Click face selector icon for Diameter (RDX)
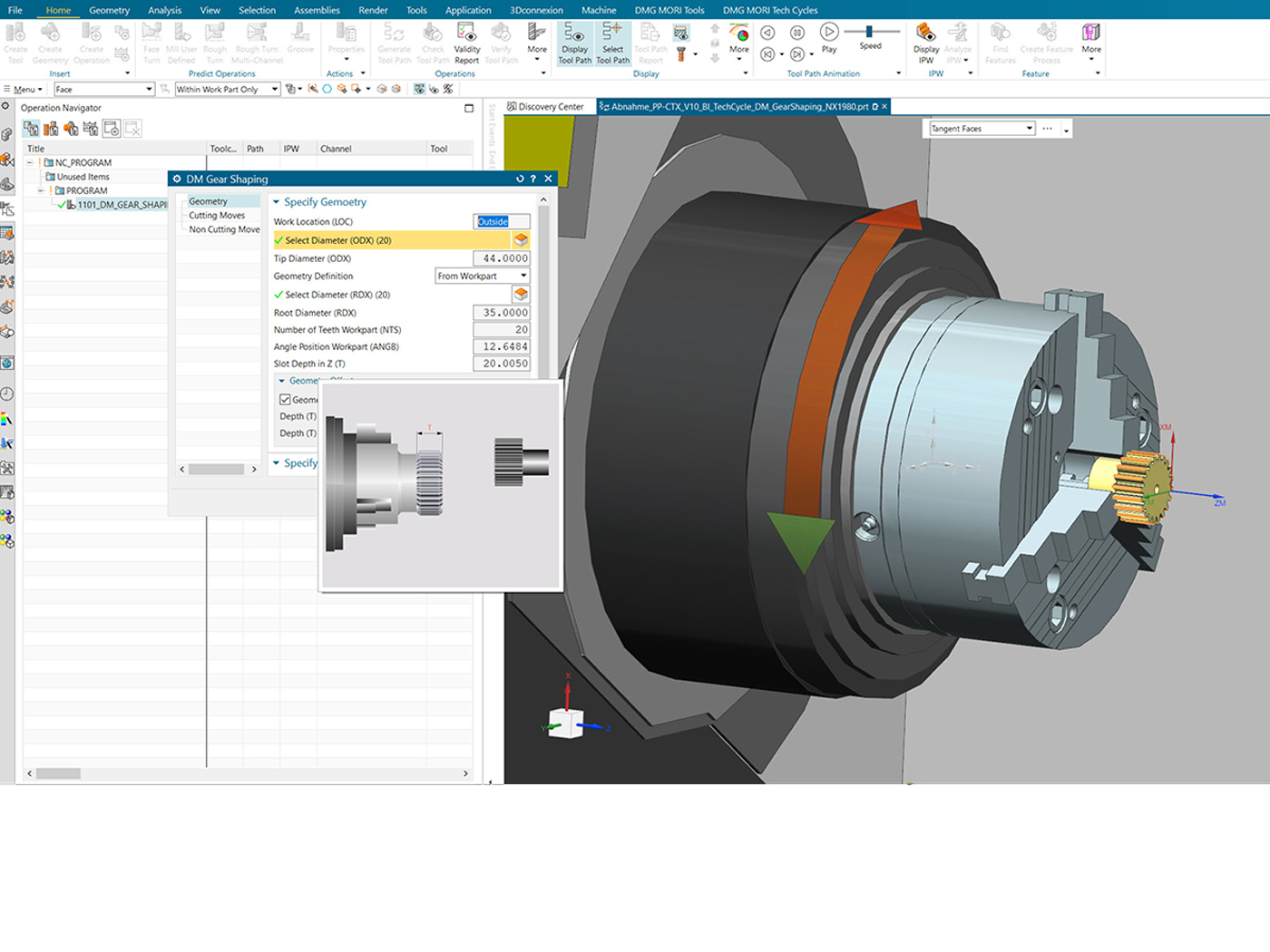Image resolution: width=1270 pixels, height=952 pixels. point(521,295)
